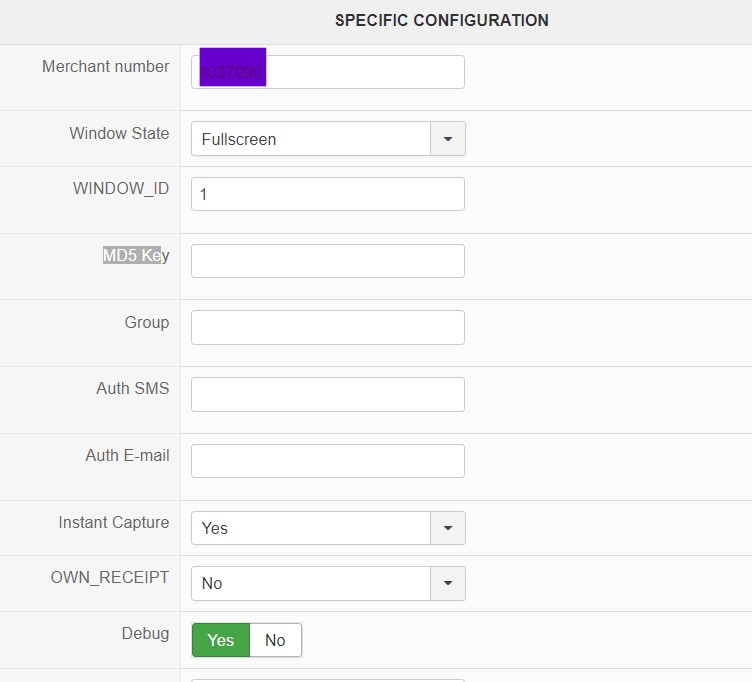The height and width of the screenshot is (682, 752).
Task: Click into the MD5 Key field
Action: (328, 261)
